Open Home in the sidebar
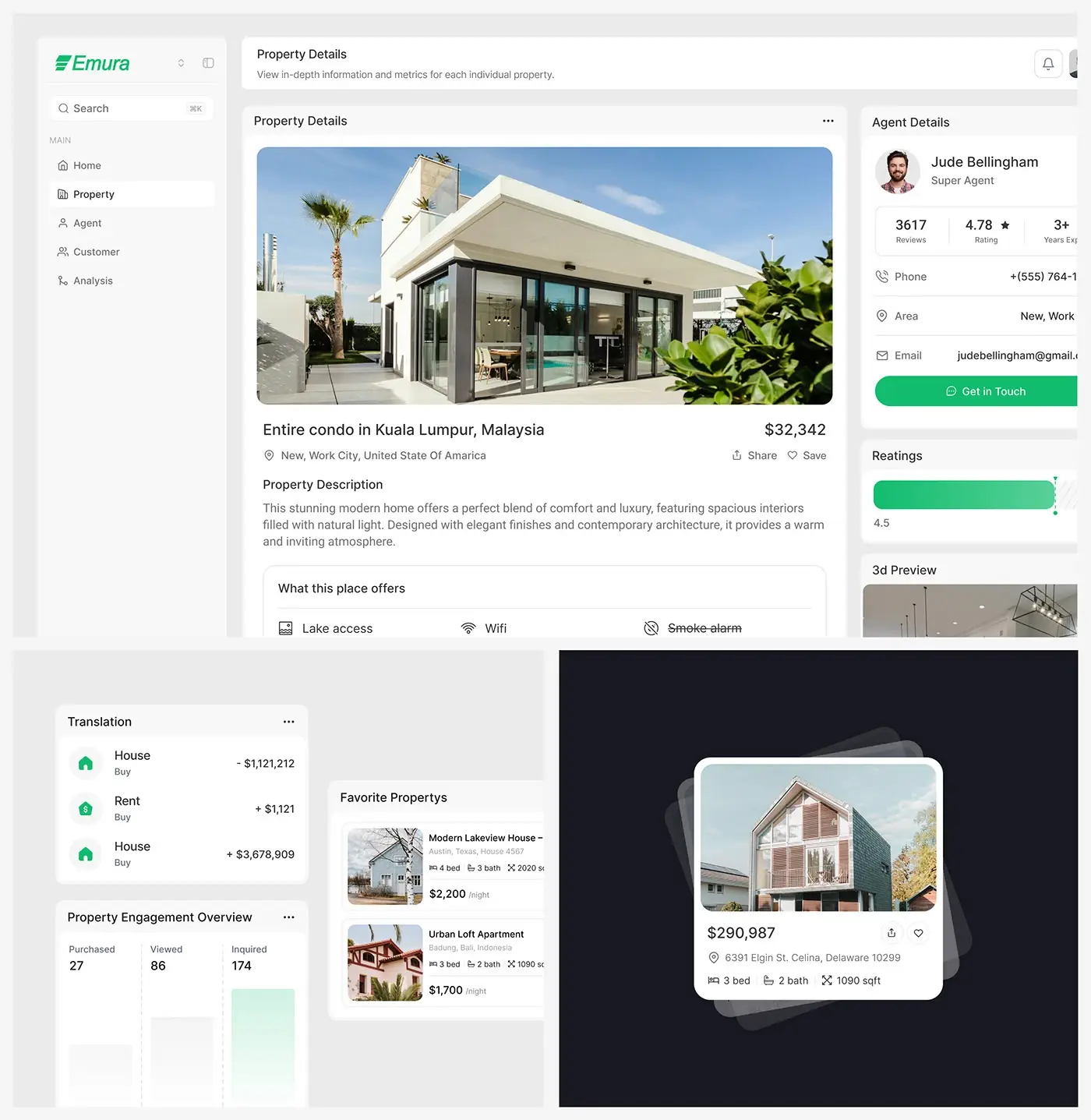 coord(131,165)
